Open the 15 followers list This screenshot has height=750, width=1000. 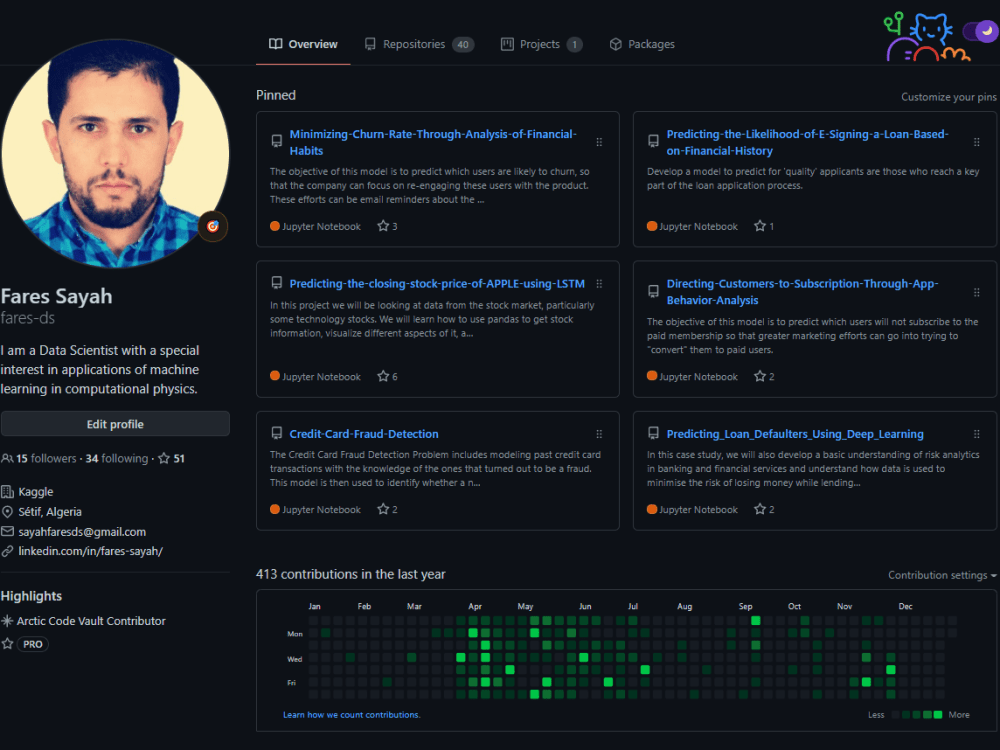(x=39, y=459)
